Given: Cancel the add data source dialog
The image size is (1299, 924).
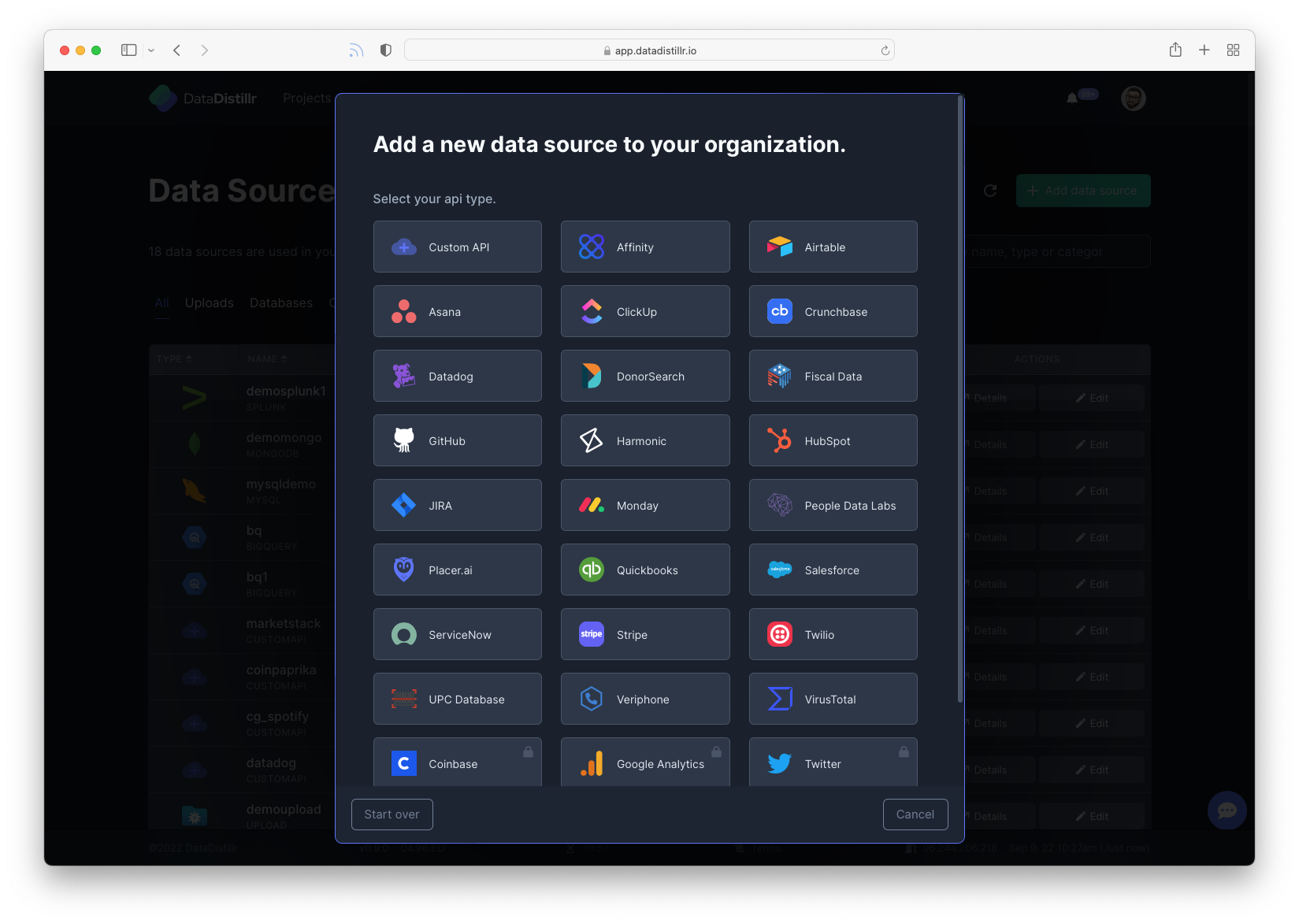Looking at the screenshot, I should point(915,815).
